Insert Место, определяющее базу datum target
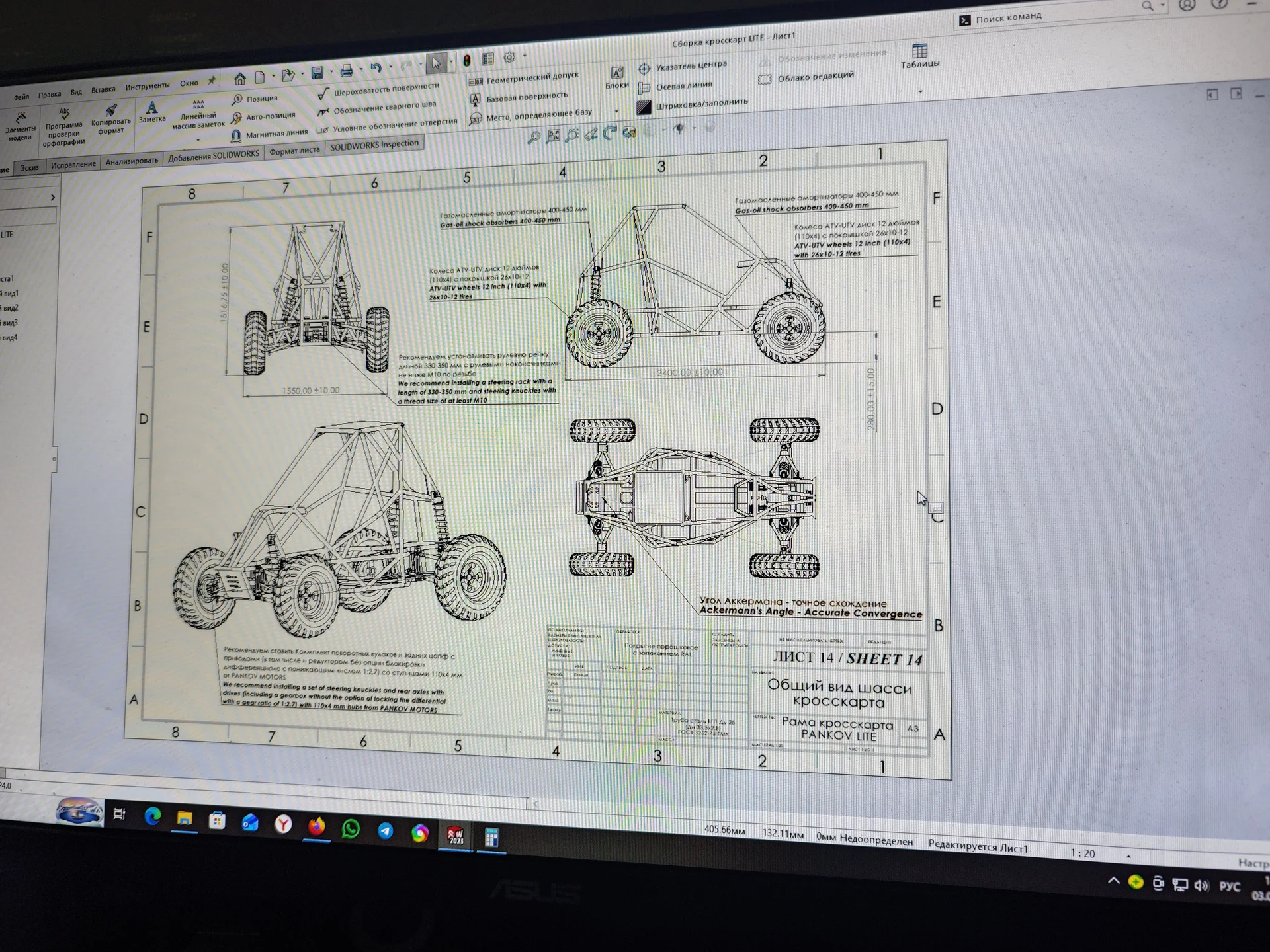Screen dimensions: 1270x952 pyautogui.click(x=531, y=116)
